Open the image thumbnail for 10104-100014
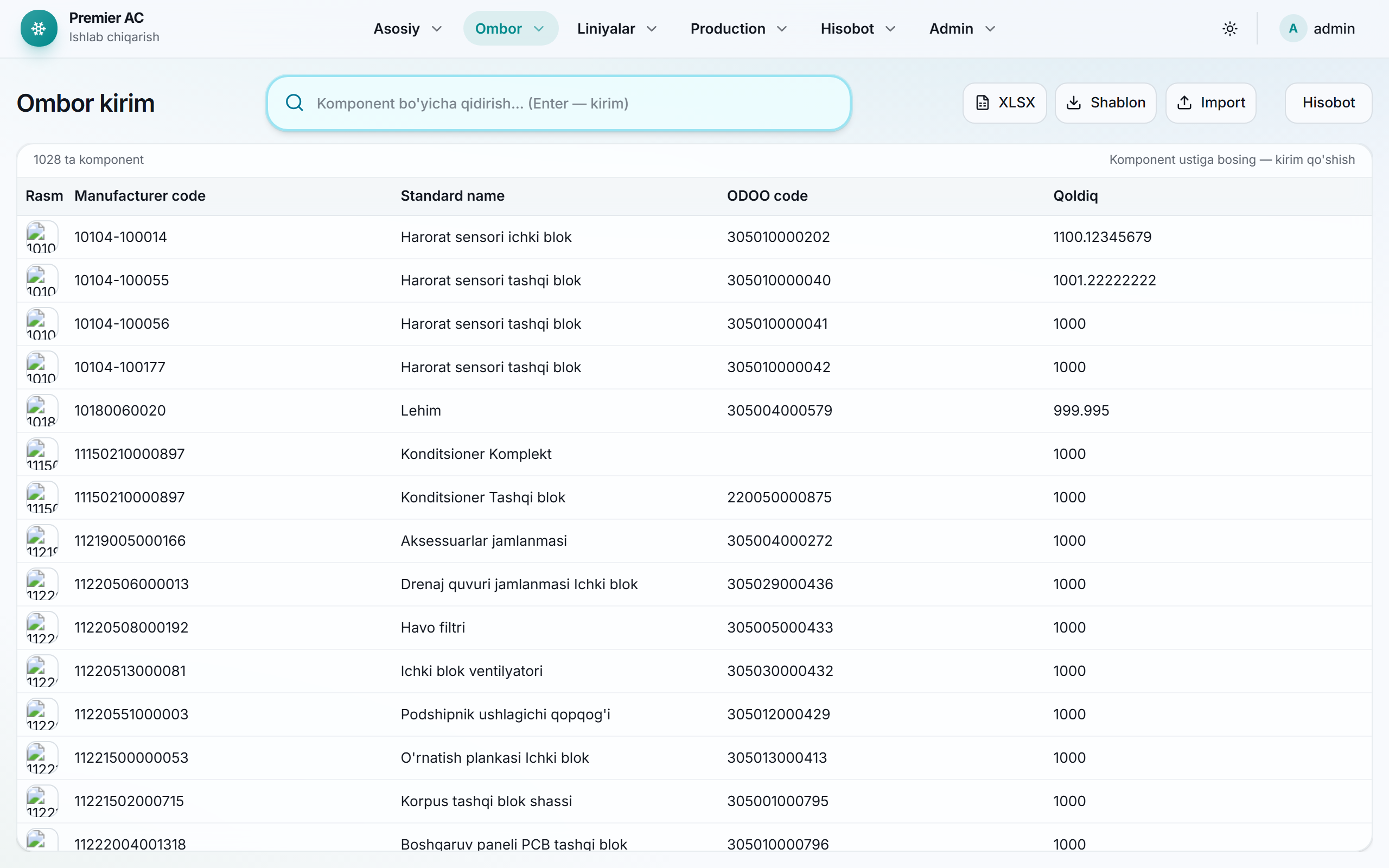Viewport: 1389px width, 868px height. pos(42,237)
